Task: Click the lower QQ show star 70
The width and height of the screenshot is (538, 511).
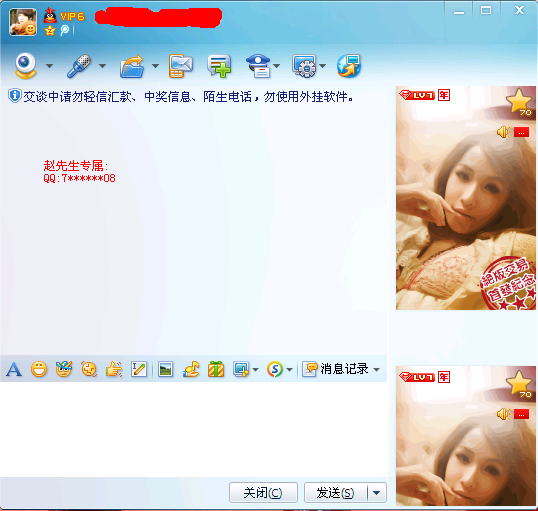Action: click(x=519, y=384)
